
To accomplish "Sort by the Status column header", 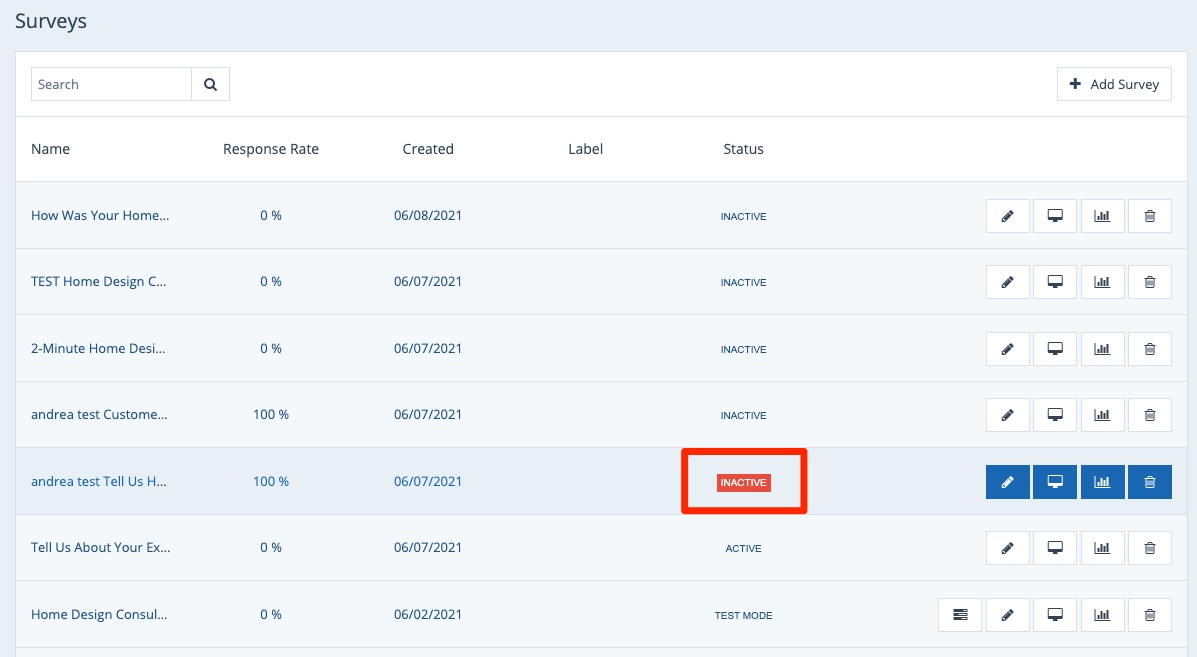I will (743, 149).
